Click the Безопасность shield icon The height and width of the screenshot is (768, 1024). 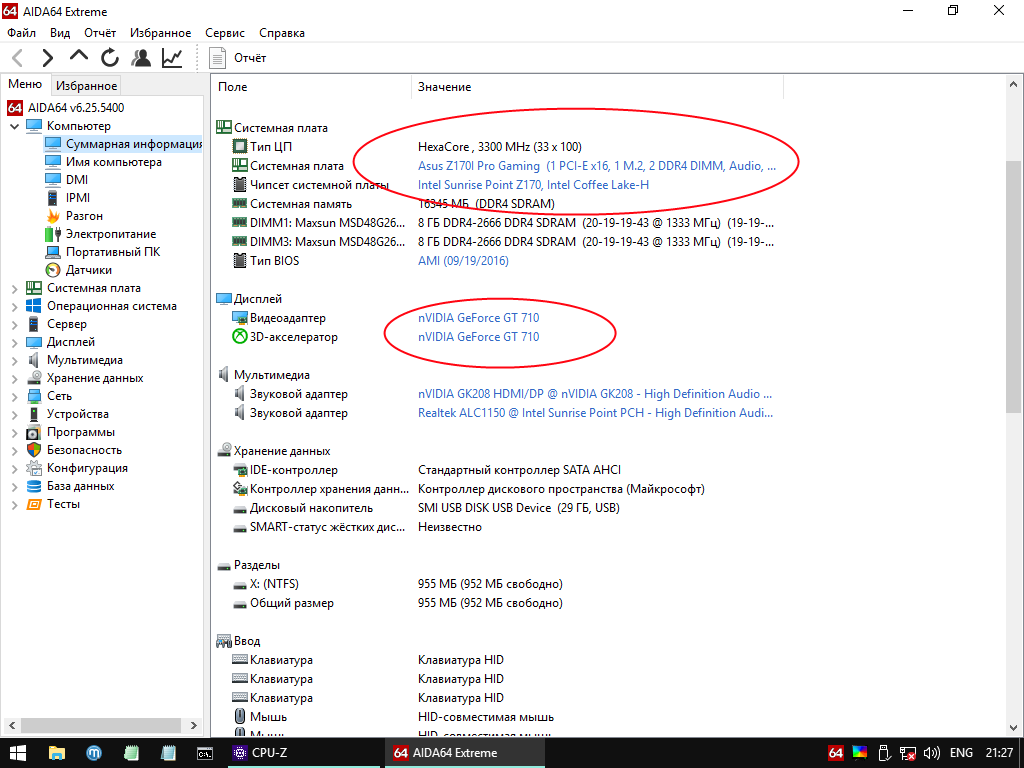click(33, 450)
